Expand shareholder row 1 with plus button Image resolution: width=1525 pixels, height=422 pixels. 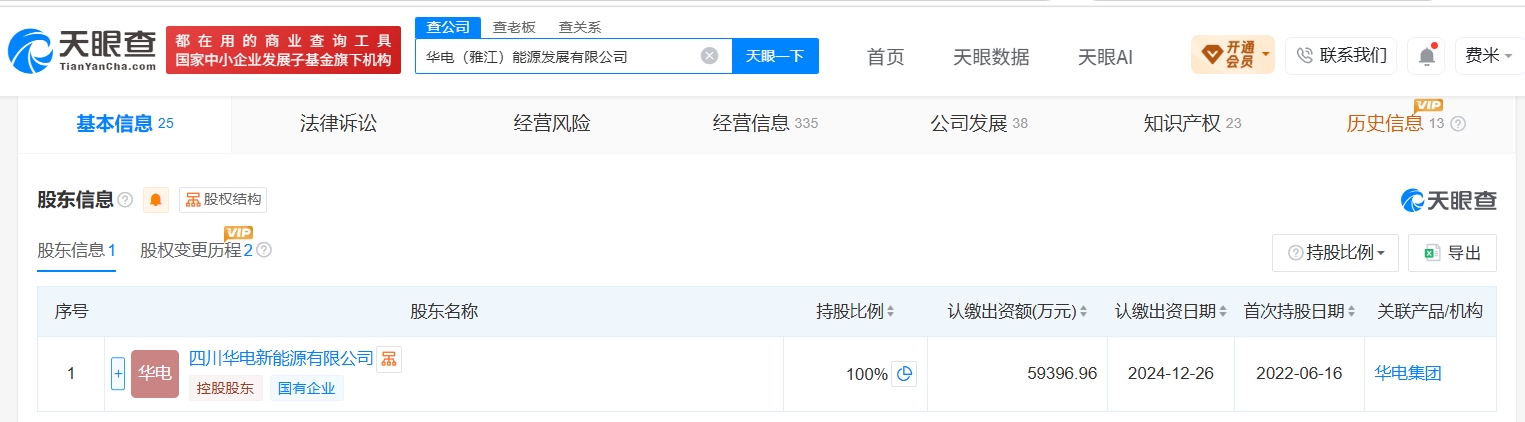118,374
